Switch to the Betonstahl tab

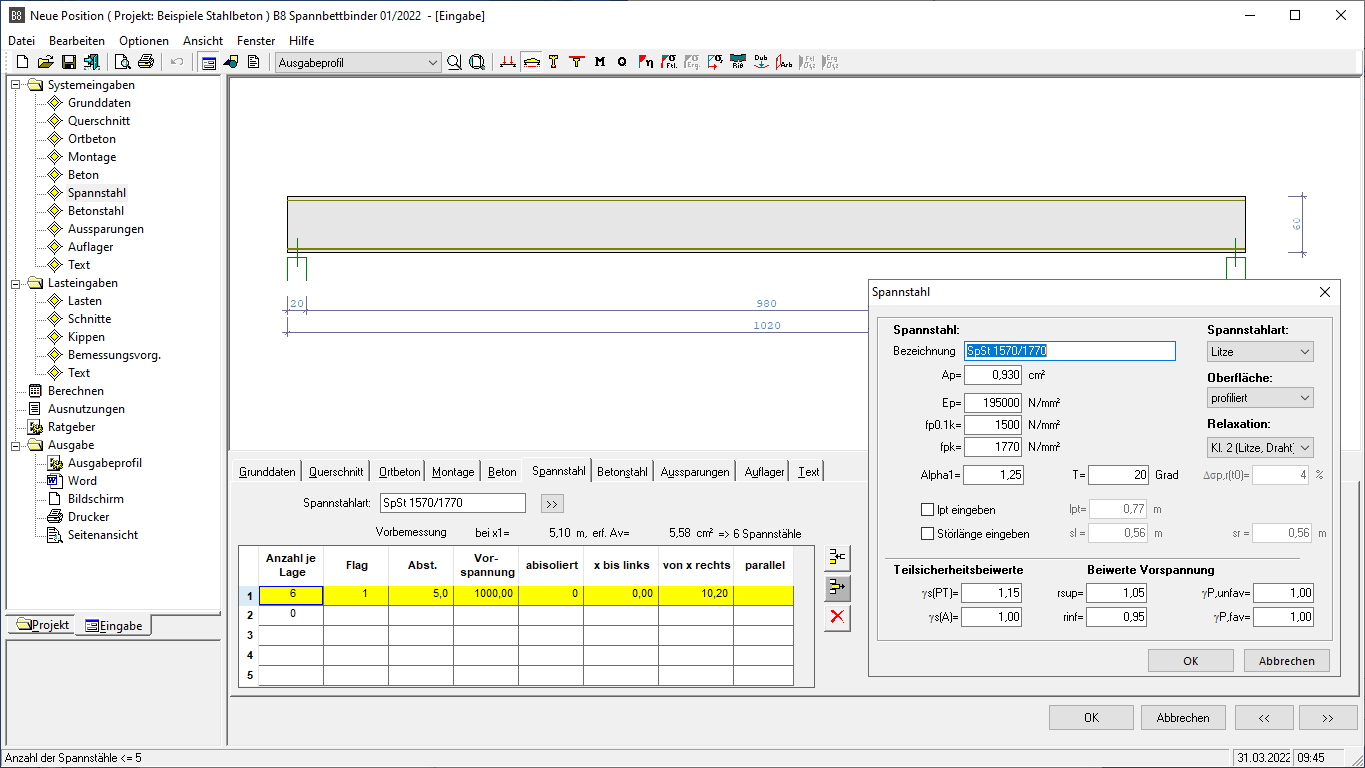point(623,472)
